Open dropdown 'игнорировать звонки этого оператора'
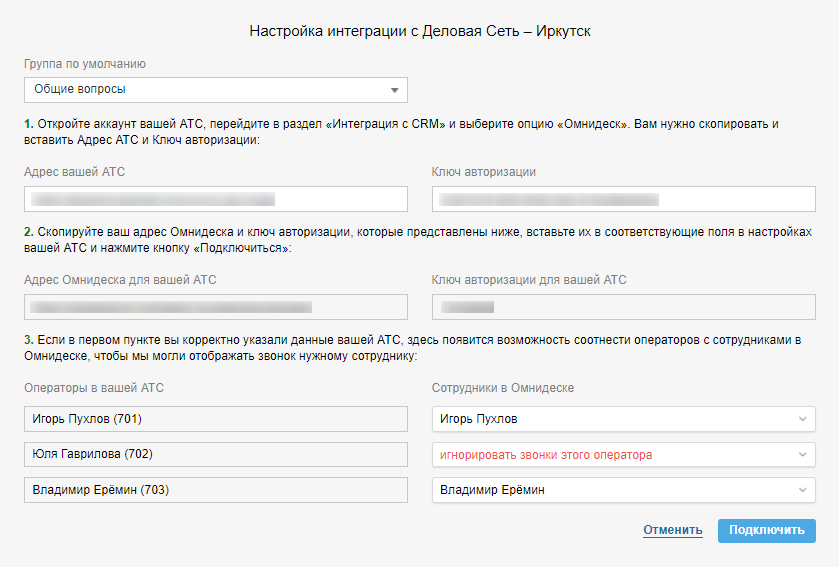 coord(623,455)
